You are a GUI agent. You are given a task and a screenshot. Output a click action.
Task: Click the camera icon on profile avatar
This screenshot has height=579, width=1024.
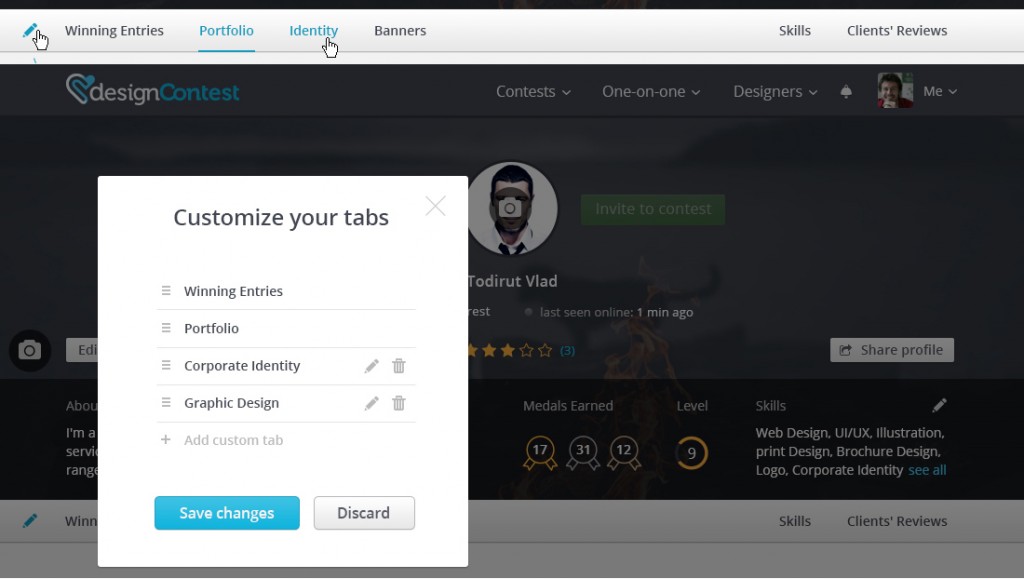click(x=510, y=208)
